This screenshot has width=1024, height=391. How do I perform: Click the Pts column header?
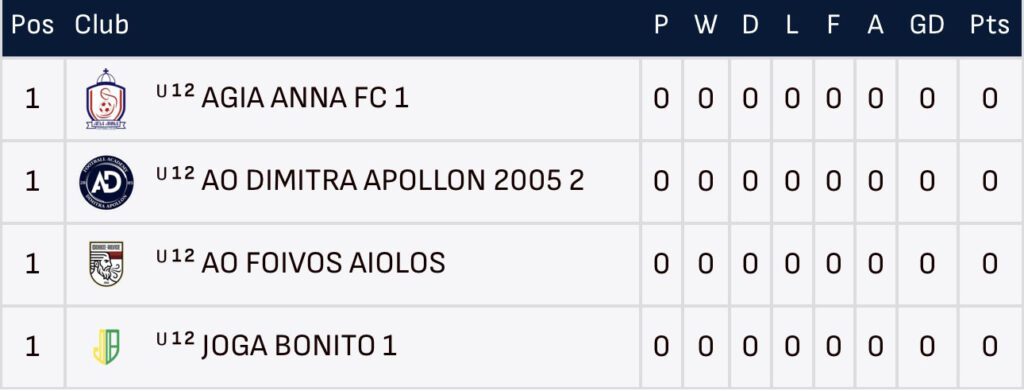[989, 25]
